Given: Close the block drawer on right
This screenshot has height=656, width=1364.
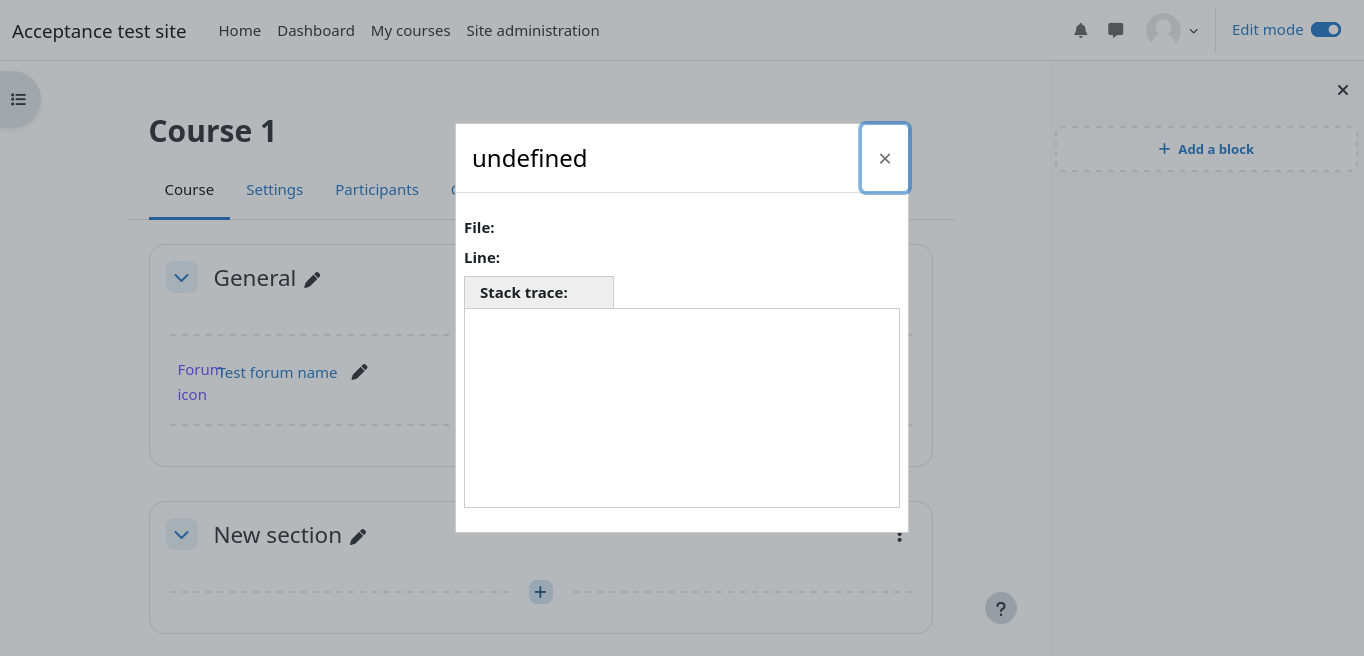Looking at the screenshot, I should click(1342, 90).
